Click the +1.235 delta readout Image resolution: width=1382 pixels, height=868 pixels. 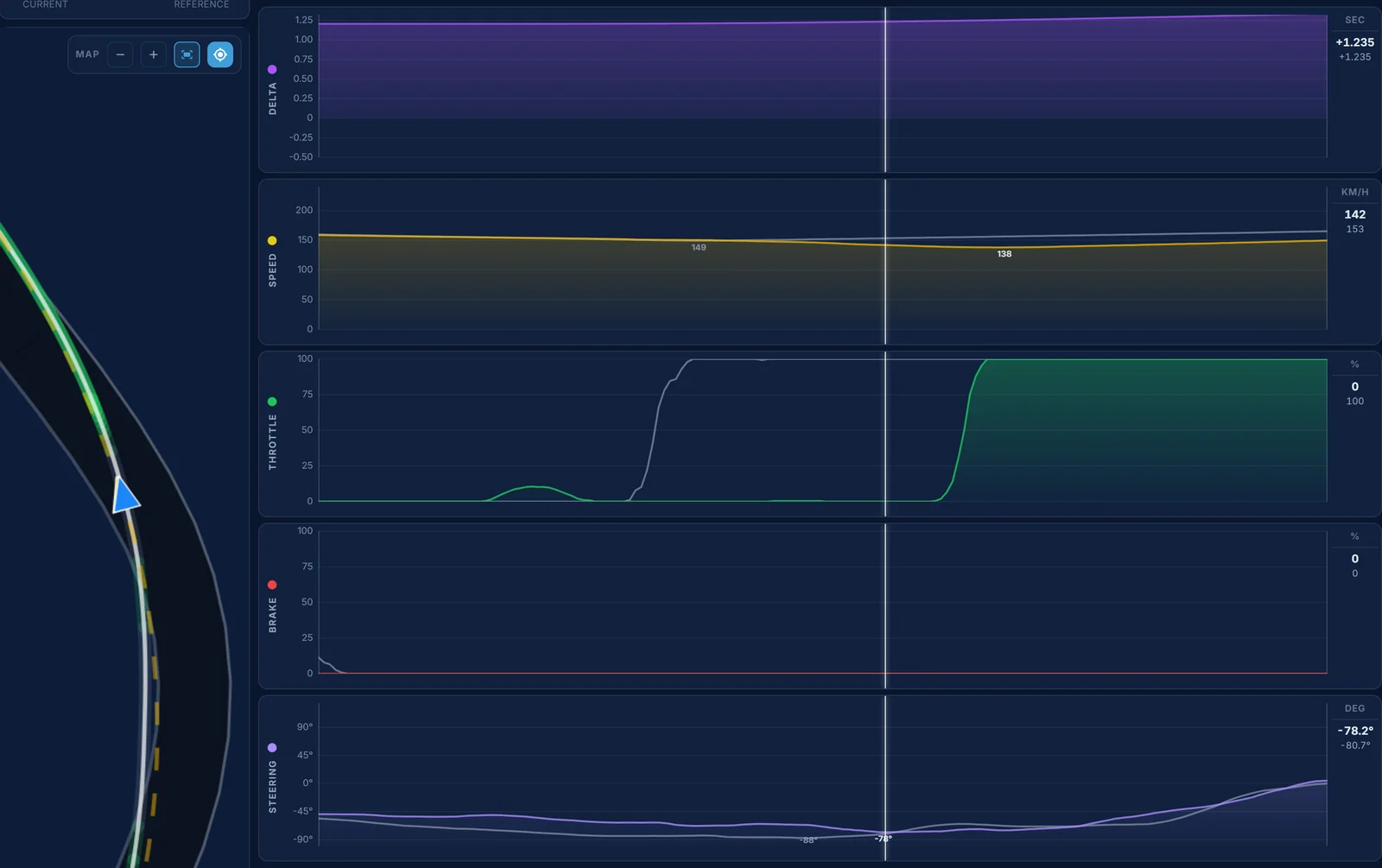tap(1354, 42)
